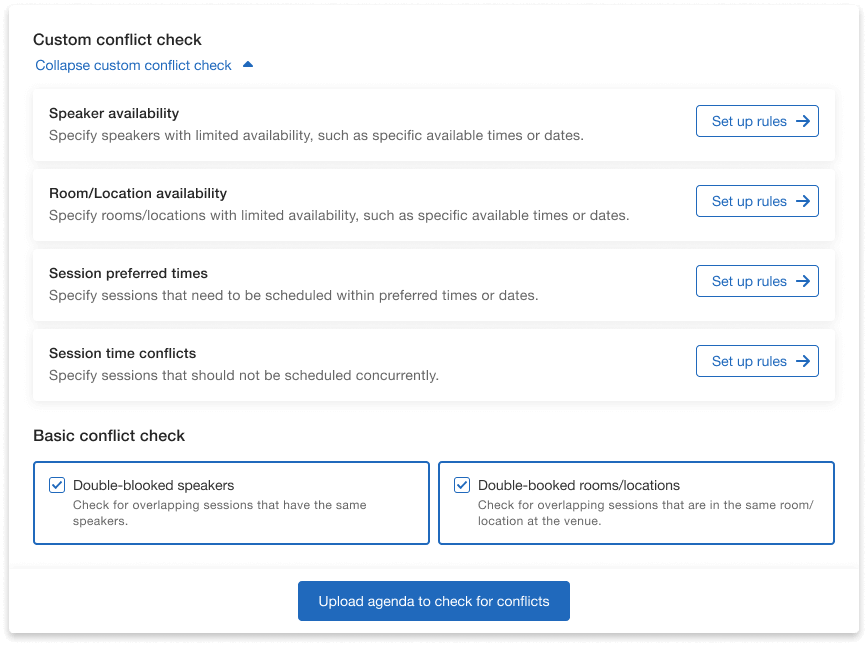Click the Room/Location availability row title
868x646 pixels.
pos(138,193)
